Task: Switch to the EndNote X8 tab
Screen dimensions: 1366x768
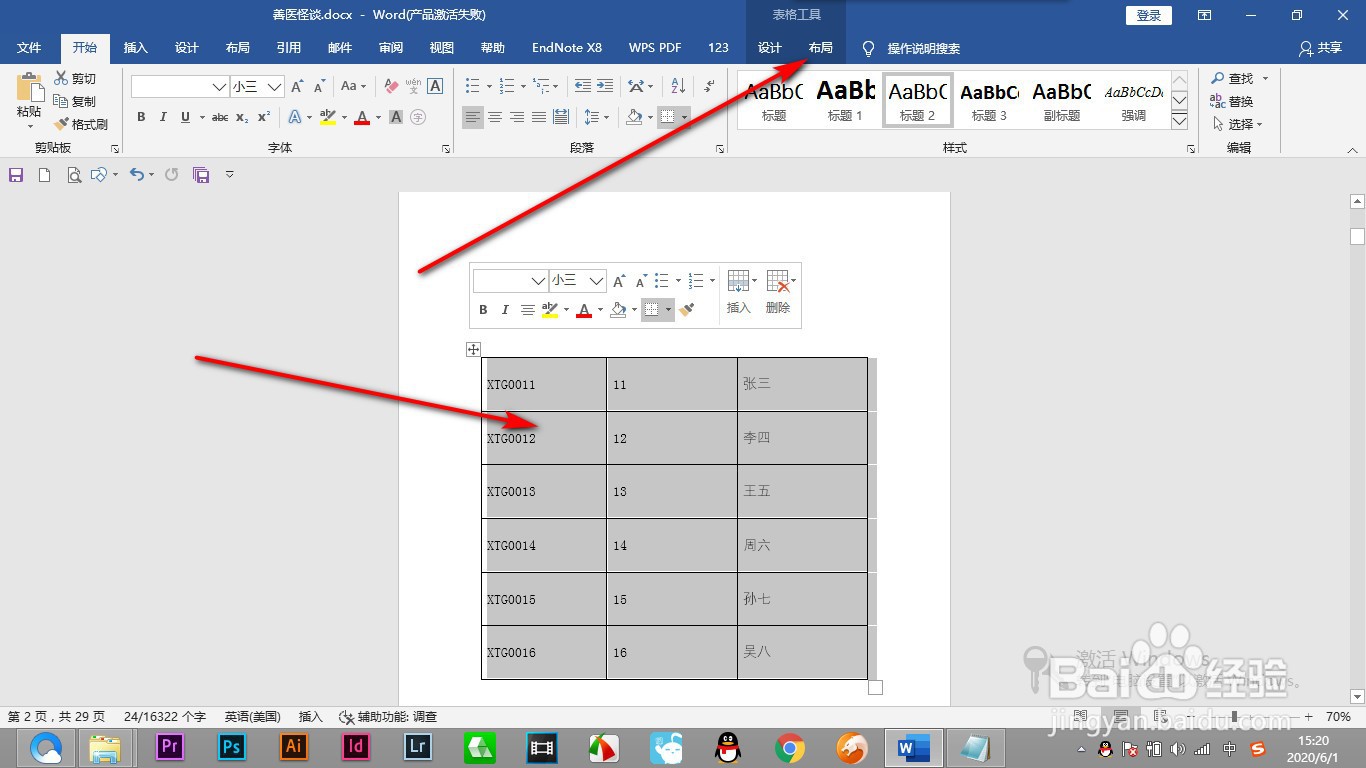Action: point(567,48)
